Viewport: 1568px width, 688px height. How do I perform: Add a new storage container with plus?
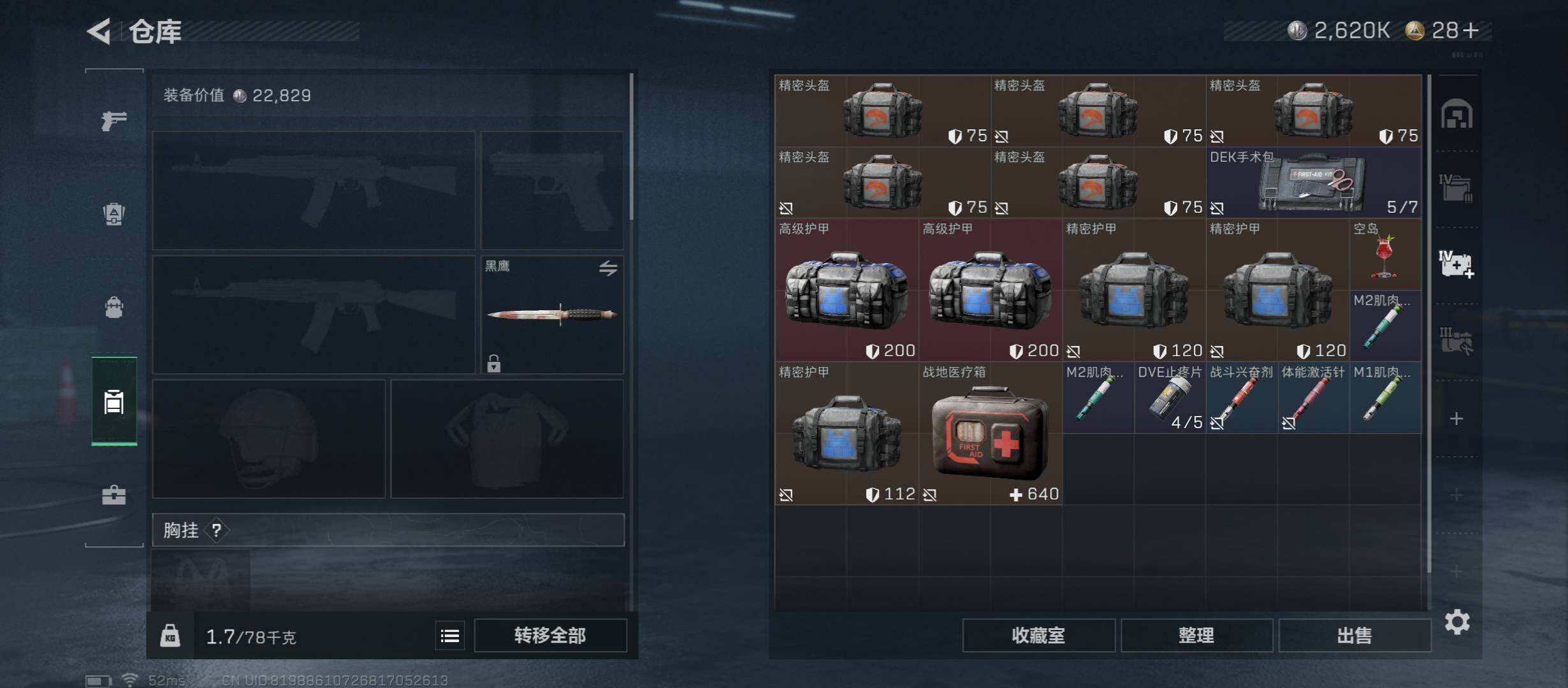pos(1456,419)
